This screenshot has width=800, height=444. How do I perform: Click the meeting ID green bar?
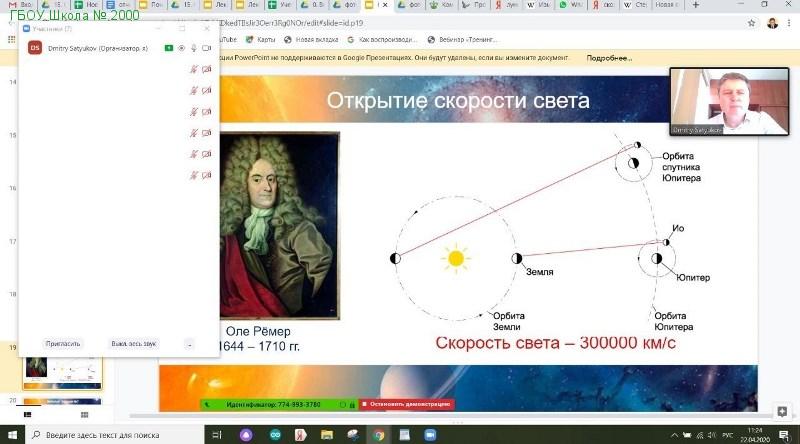click(x=279, y=404)
